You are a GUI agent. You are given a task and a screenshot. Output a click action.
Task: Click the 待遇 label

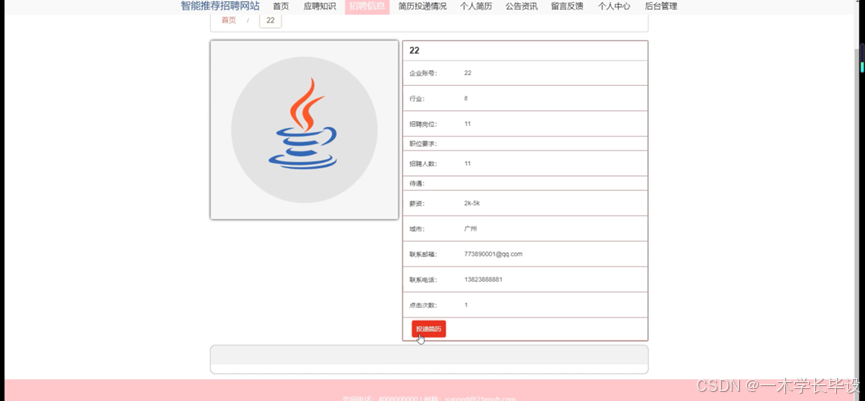[x=417, y=183]
